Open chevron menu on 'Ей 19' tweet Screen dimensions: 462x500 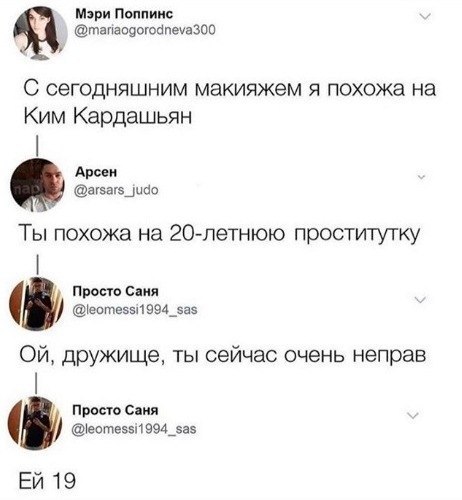[413, 416]
